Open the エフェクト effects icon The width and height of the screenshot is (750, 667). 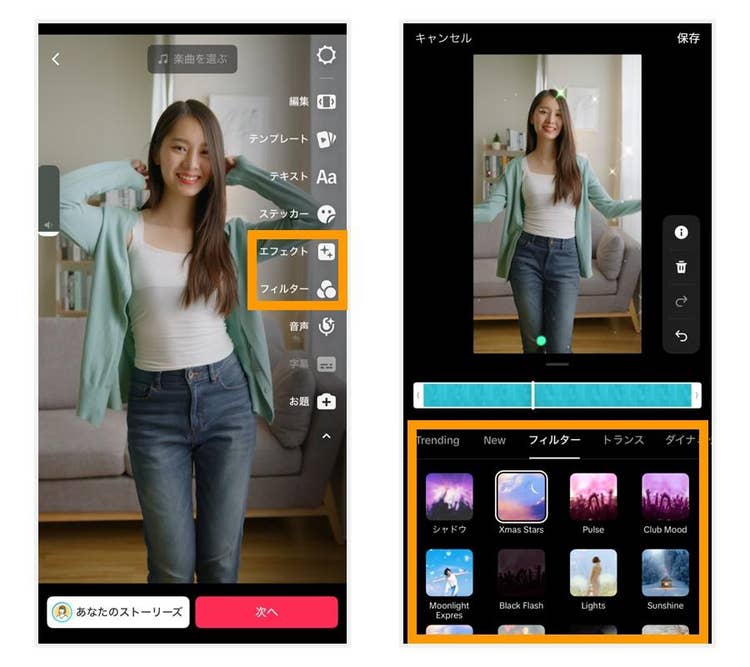pyautogui.click(x=326, y=251)
